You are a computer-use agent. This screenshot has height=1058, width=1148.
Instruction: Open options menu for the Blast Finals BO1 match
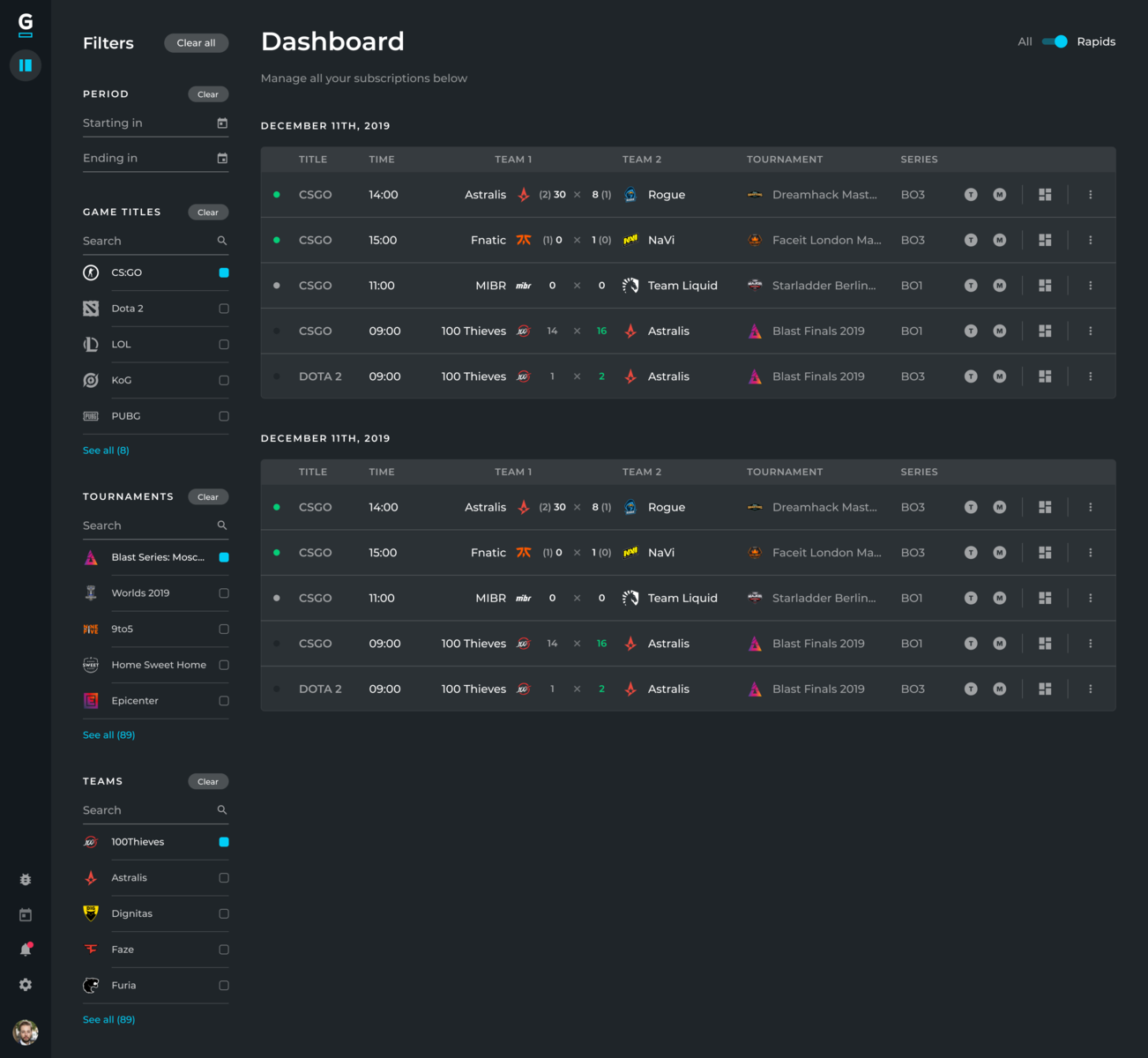[x=1091, y=331]
